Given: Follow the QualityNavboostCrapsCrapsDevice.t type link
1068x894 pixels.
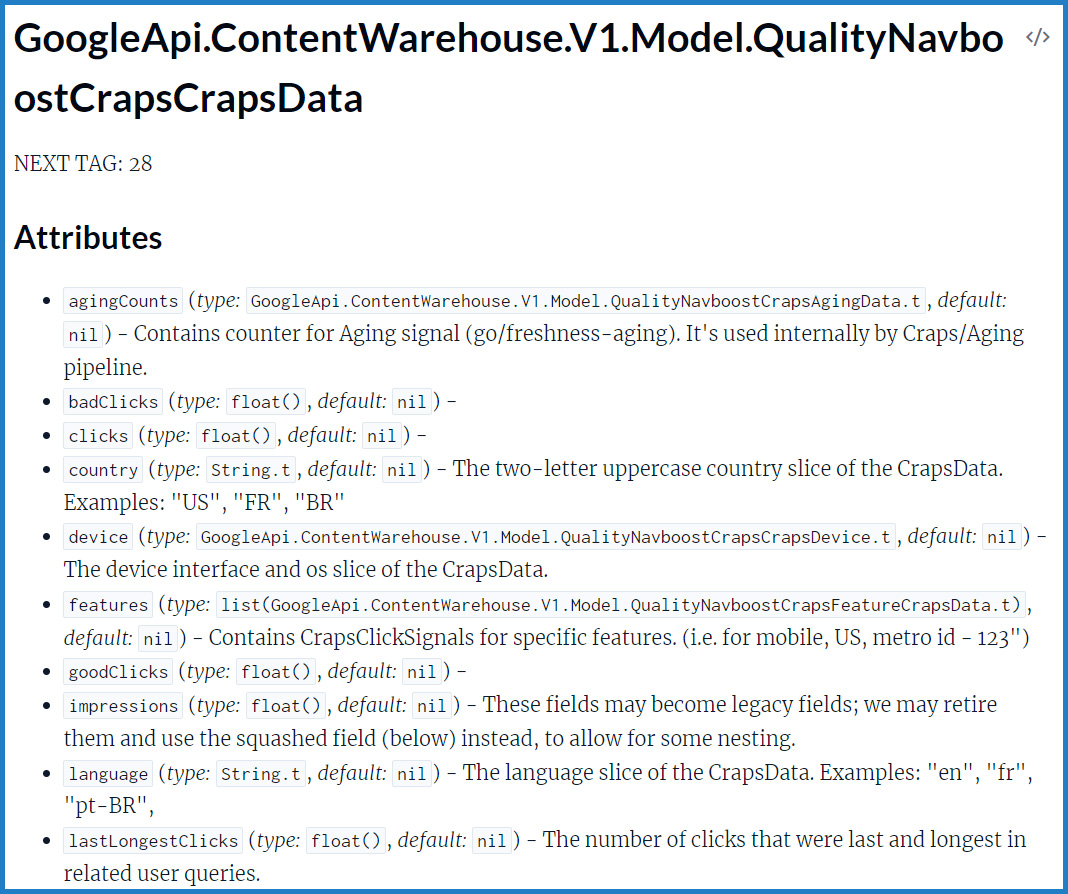Looking at the screenshot, I should click(x=545, y=537).
